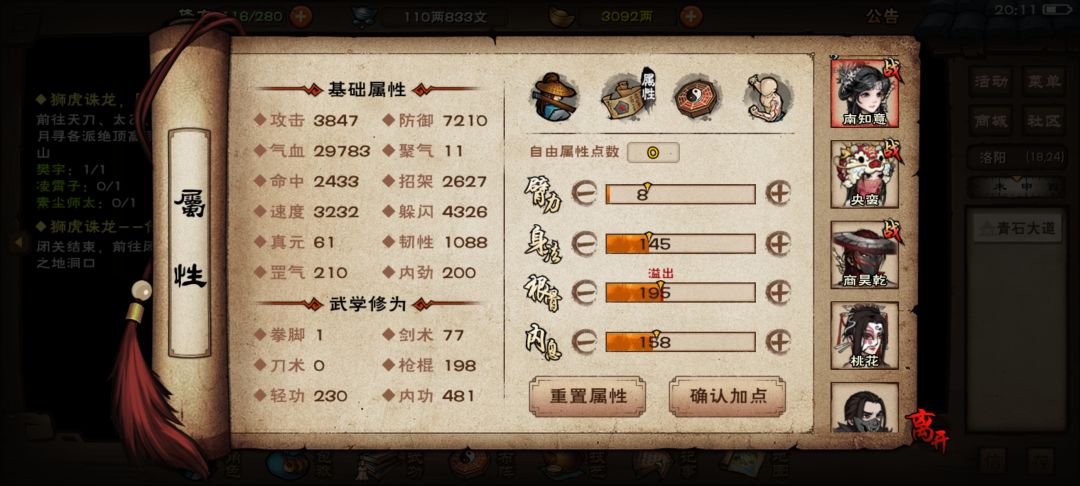Image resolution: width=1080 pixels, height=486 pixels.
Task: Select the attribute scroll tab icon
Action: [x=627, y=97]
